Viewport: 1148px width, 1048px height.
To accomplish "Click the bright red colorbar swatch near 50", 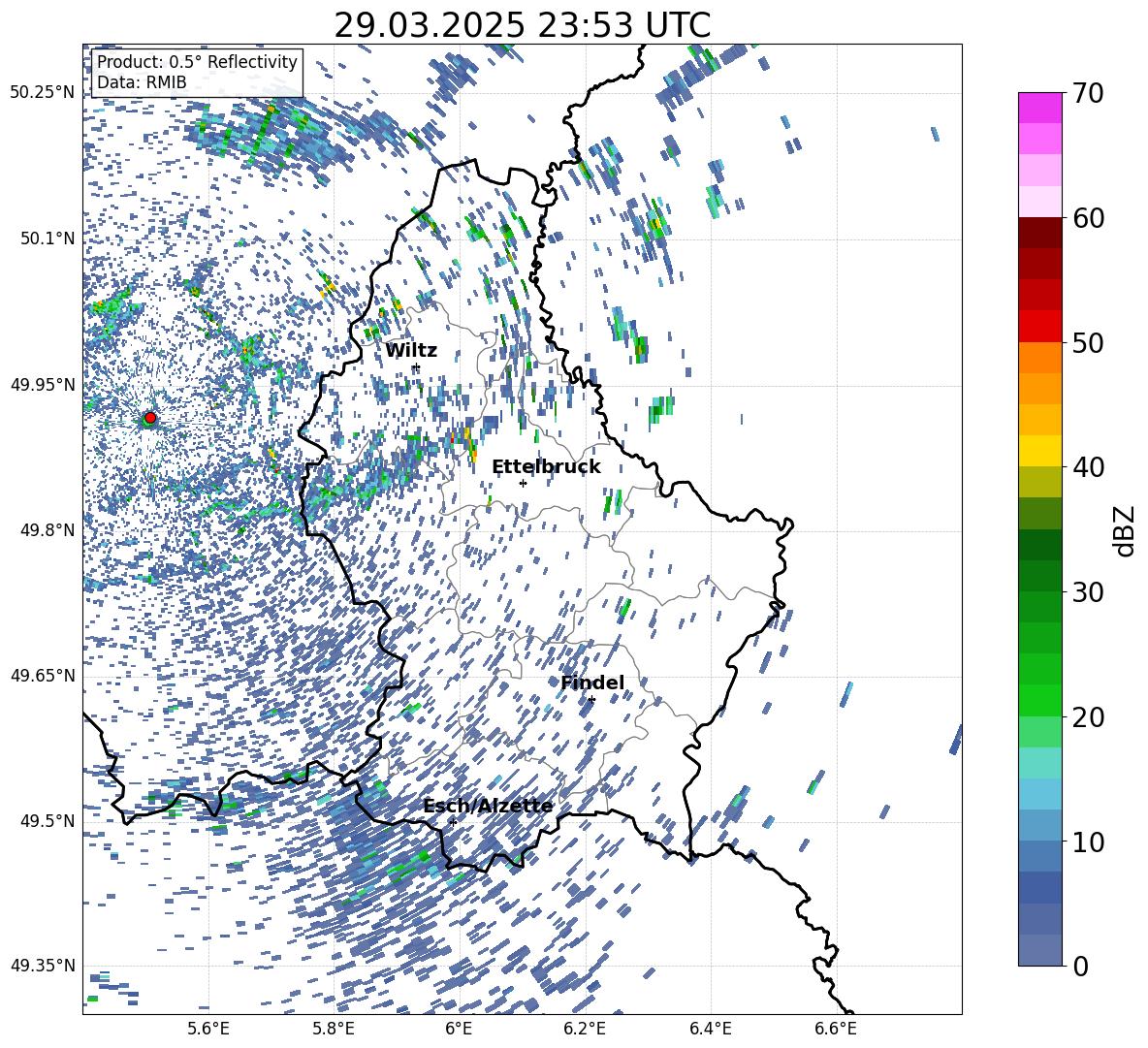I will [x=1039, y=327].
